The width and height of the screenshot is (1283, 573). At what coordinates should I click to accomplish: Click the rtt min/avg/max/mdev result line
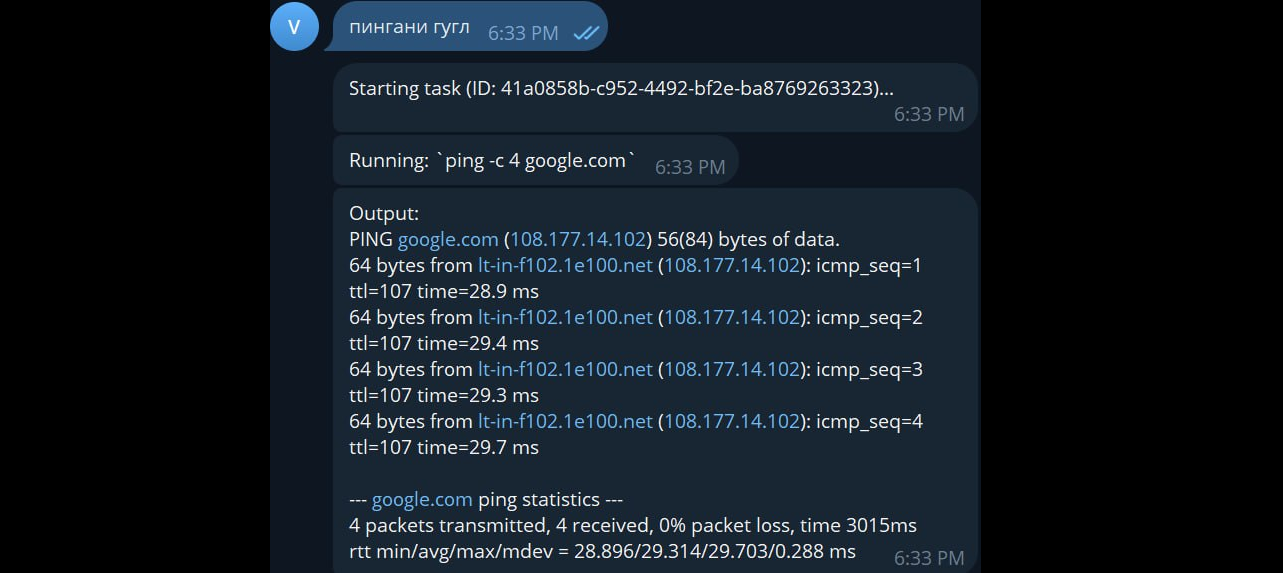point(602,552)
